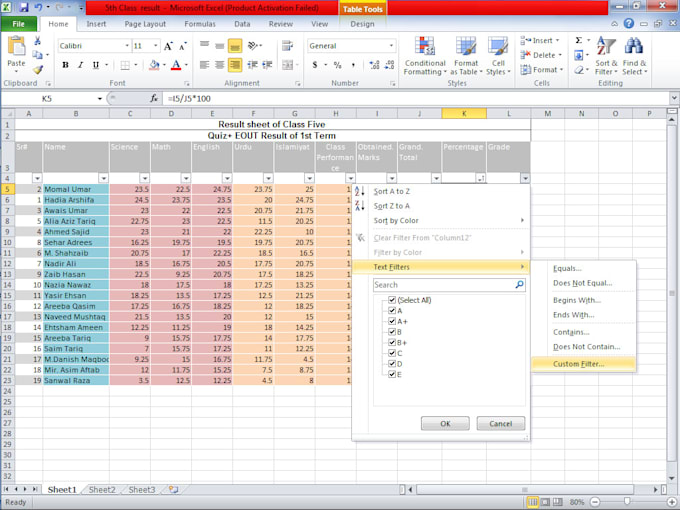Click the Help question mark icon
The height and width of the screenshot is (510, 680).
coord(628,24)
